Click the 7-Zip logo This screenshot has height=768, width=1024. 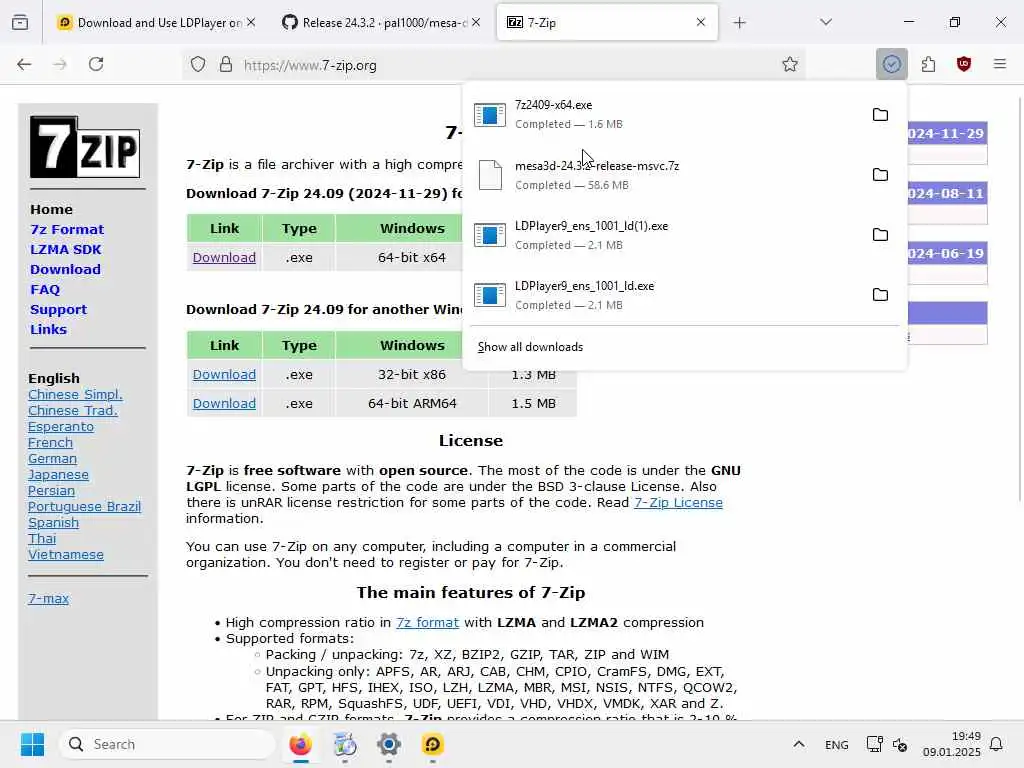pyautogui.click(x=85, y=147)
